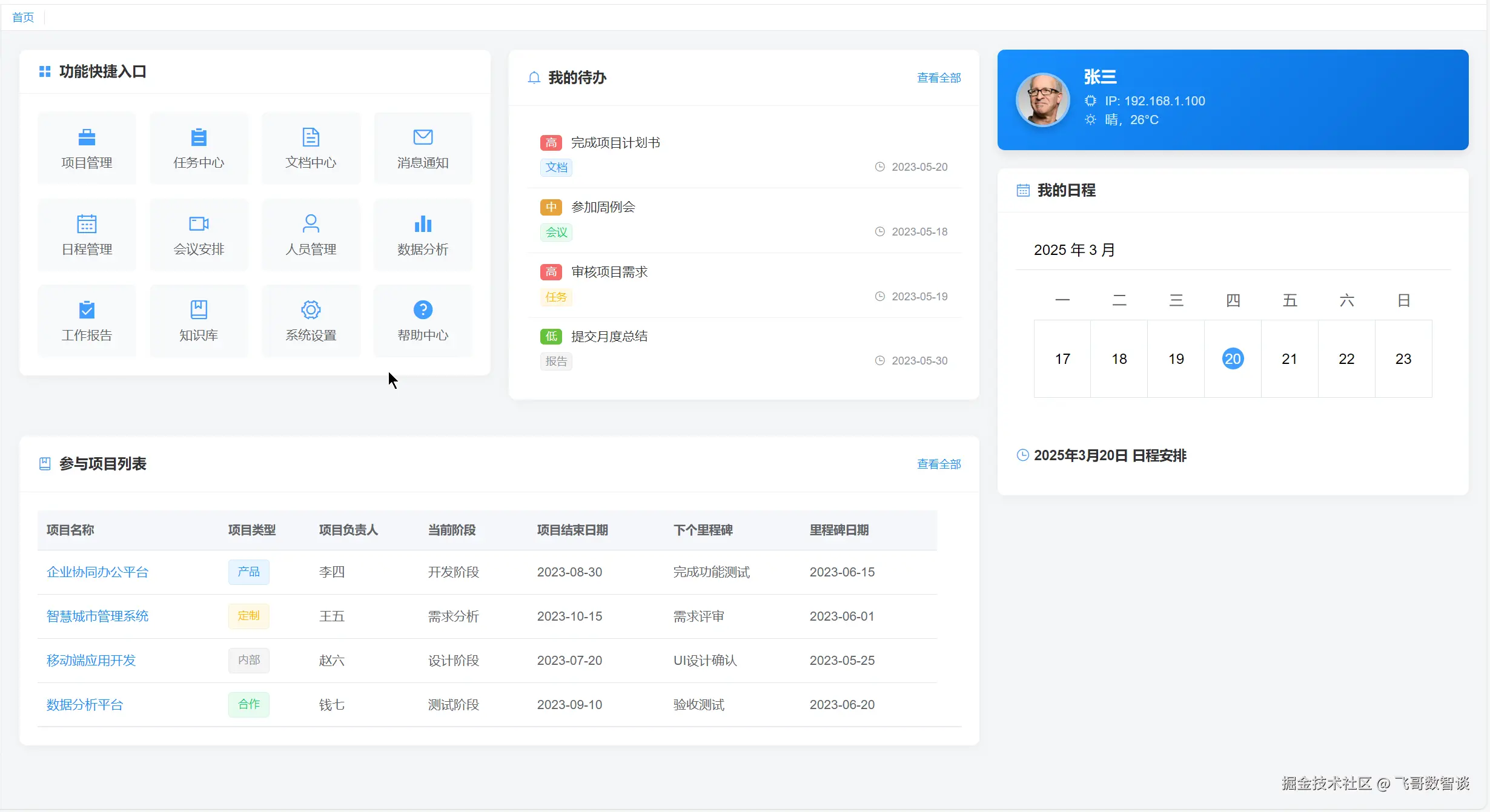Screen dimensions: 1490x812
Task: Open the 数据分析平台 project link
Action: click(x=85, y=705)
